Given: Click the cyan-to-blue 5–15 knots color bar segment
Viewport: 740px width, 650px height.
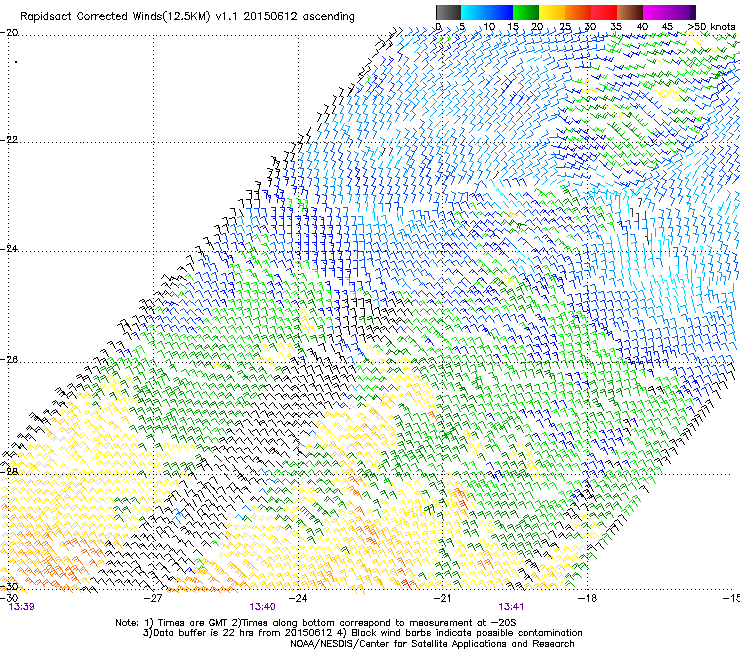Looking at the screenshot, I should click(487, 12).
